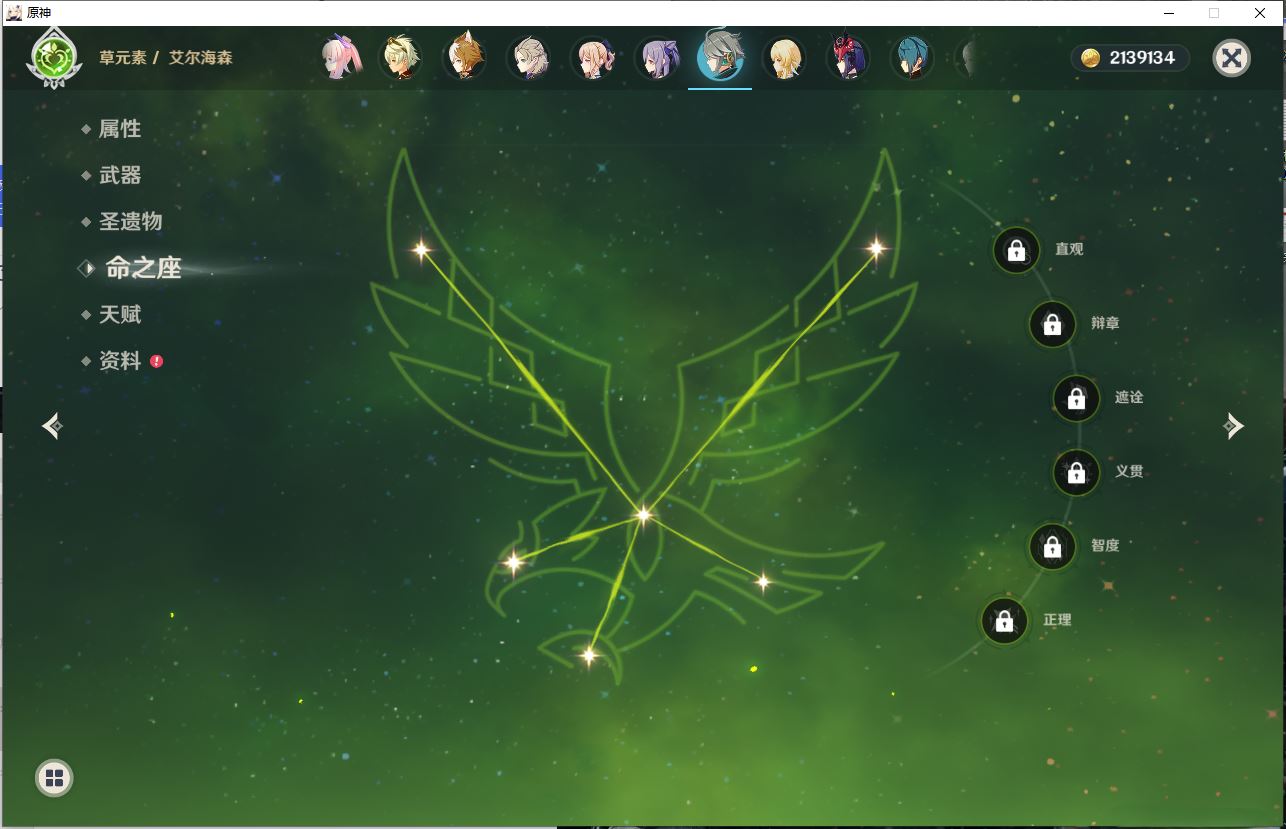Open the 属性 attributes tab

119,129
